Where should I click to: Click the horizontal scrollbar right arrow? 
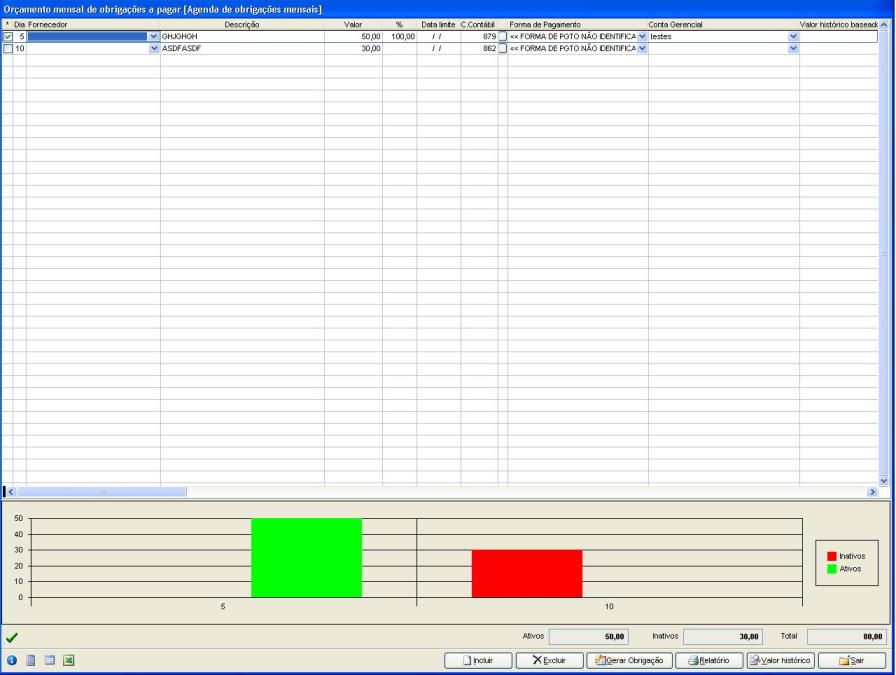tap(872, 492)
